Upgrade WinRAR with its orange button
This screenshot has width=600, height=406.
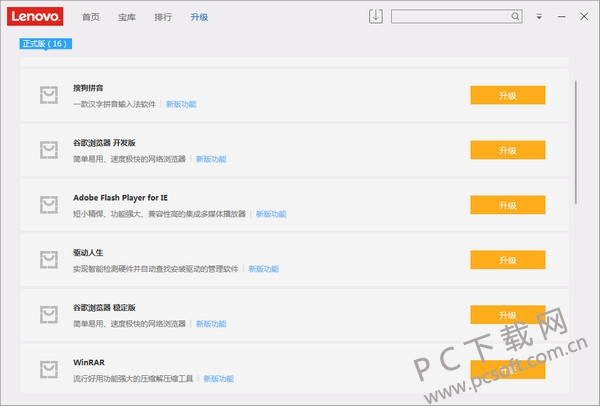point(508,369)
